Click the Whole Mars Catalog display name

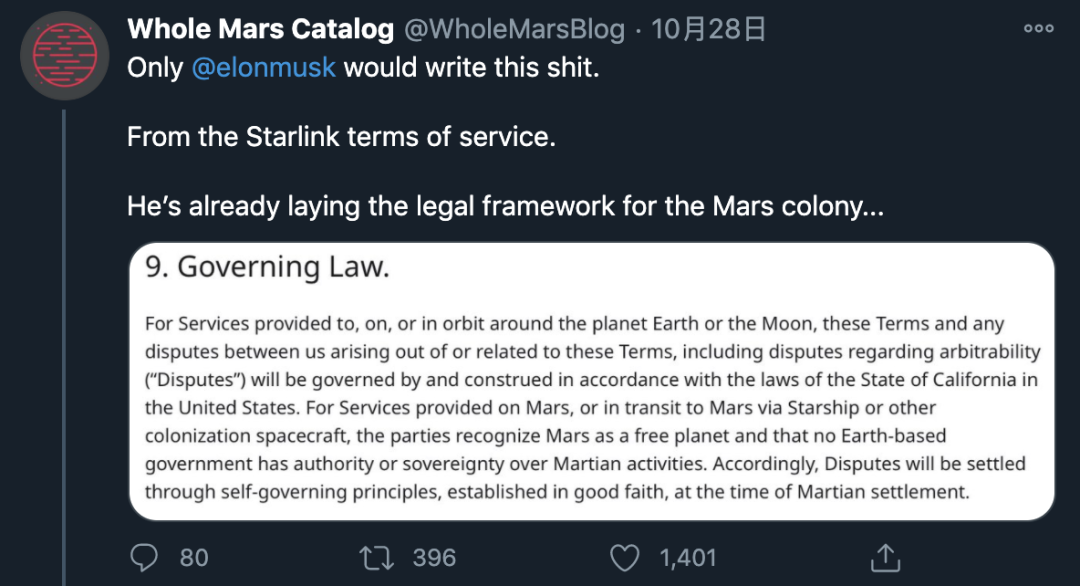[260, 29]
